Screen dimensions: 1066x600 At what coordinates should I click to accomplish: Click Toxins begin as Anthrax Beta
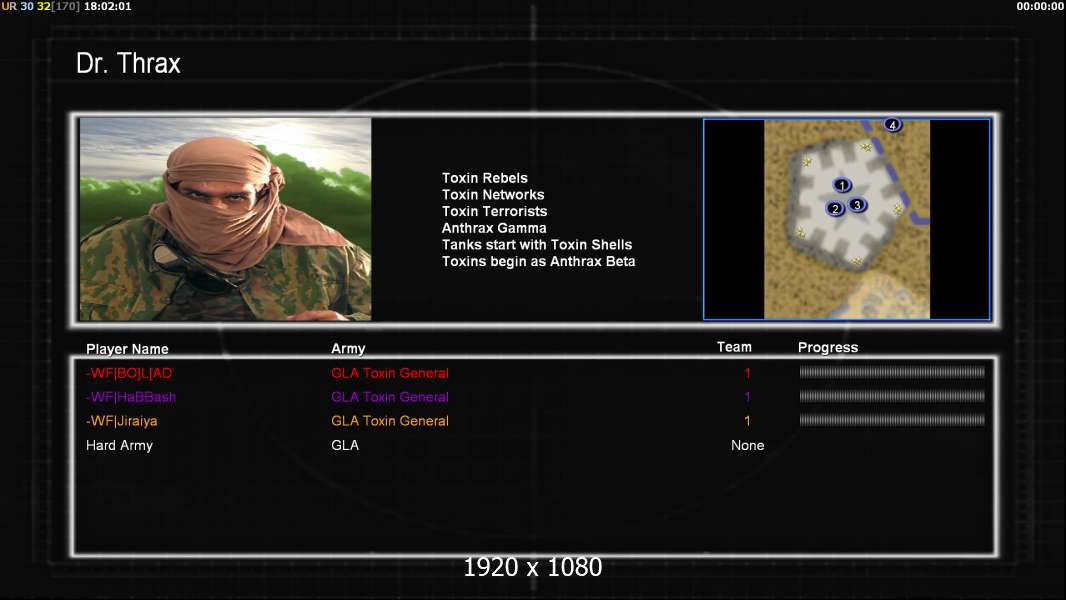pos(538,262)
